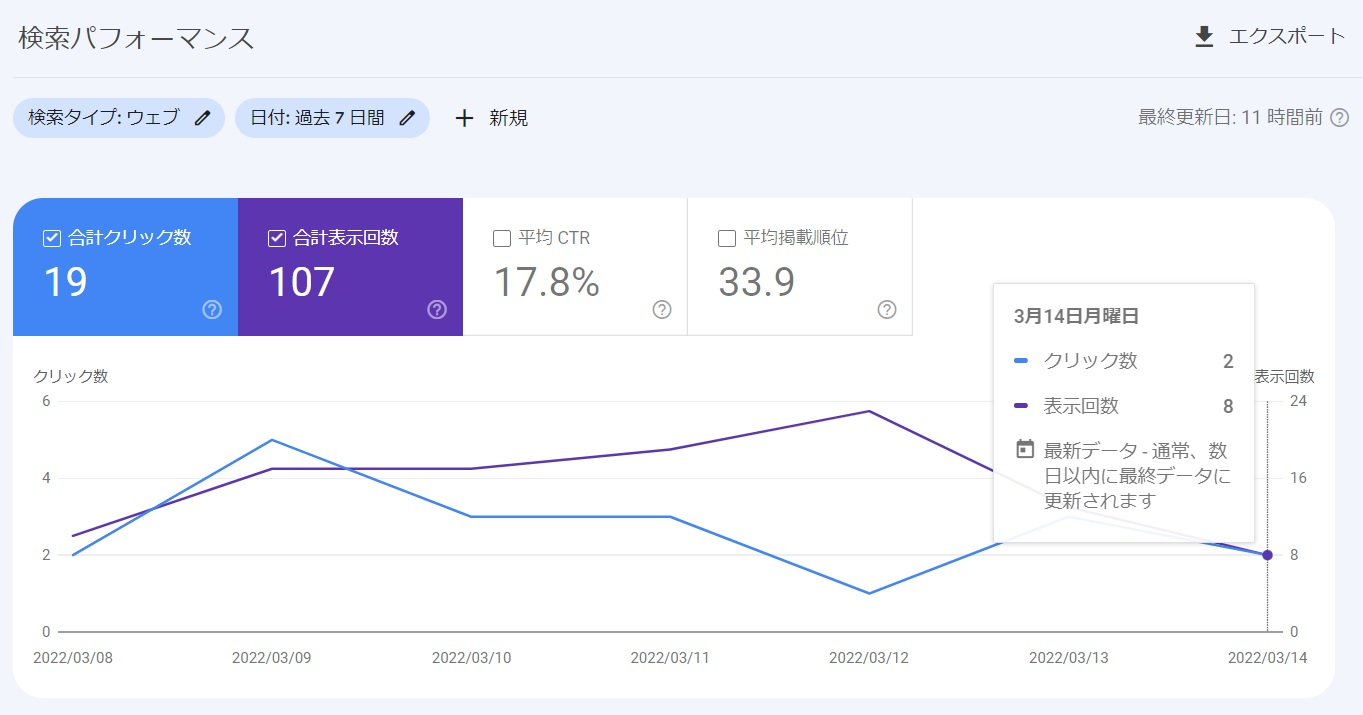Click the left axis label 4
Screen dimensions: 1363x715
(46, 478)
